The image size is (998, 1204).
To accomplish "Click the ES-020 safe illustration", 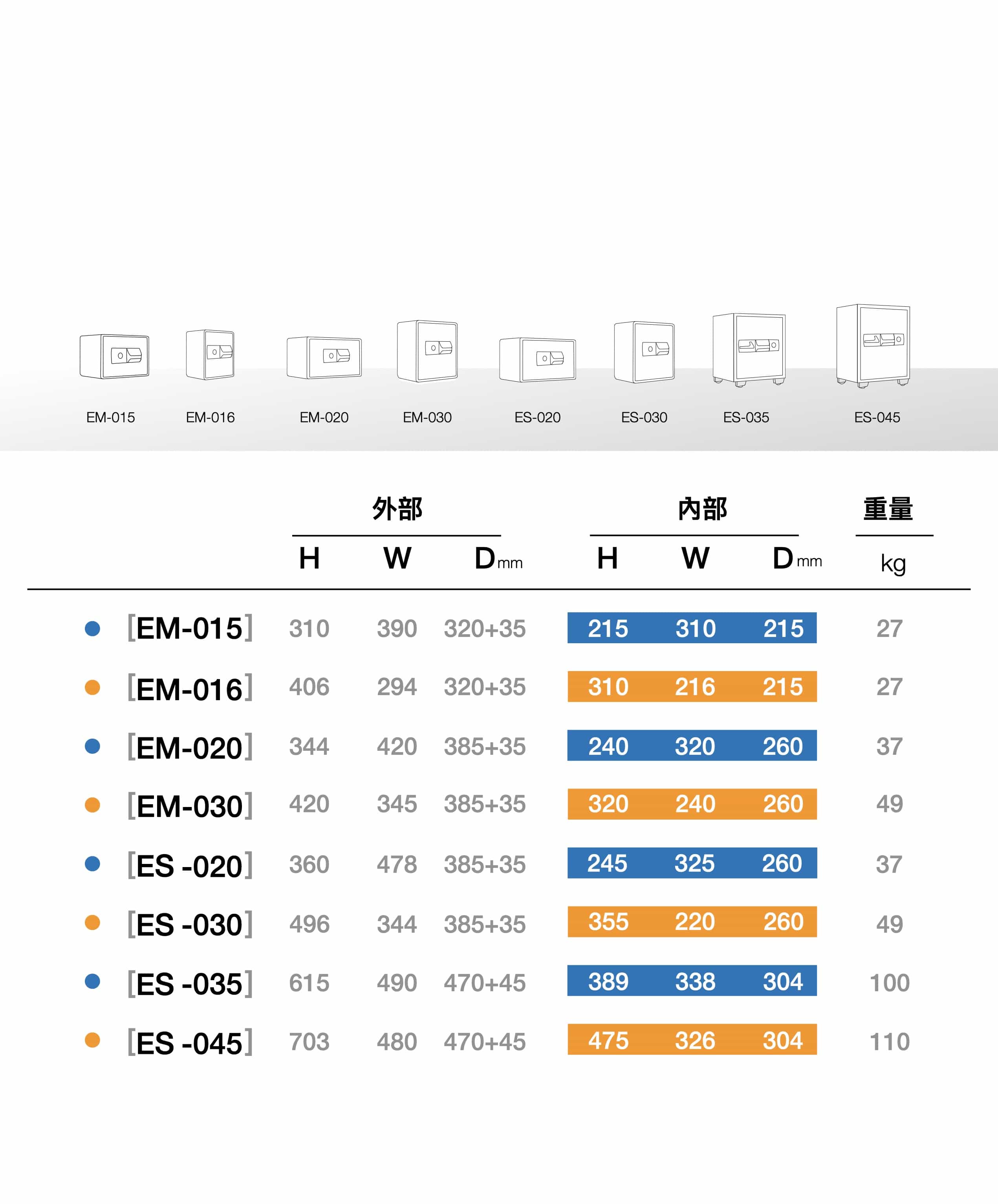I will (537, 359).
